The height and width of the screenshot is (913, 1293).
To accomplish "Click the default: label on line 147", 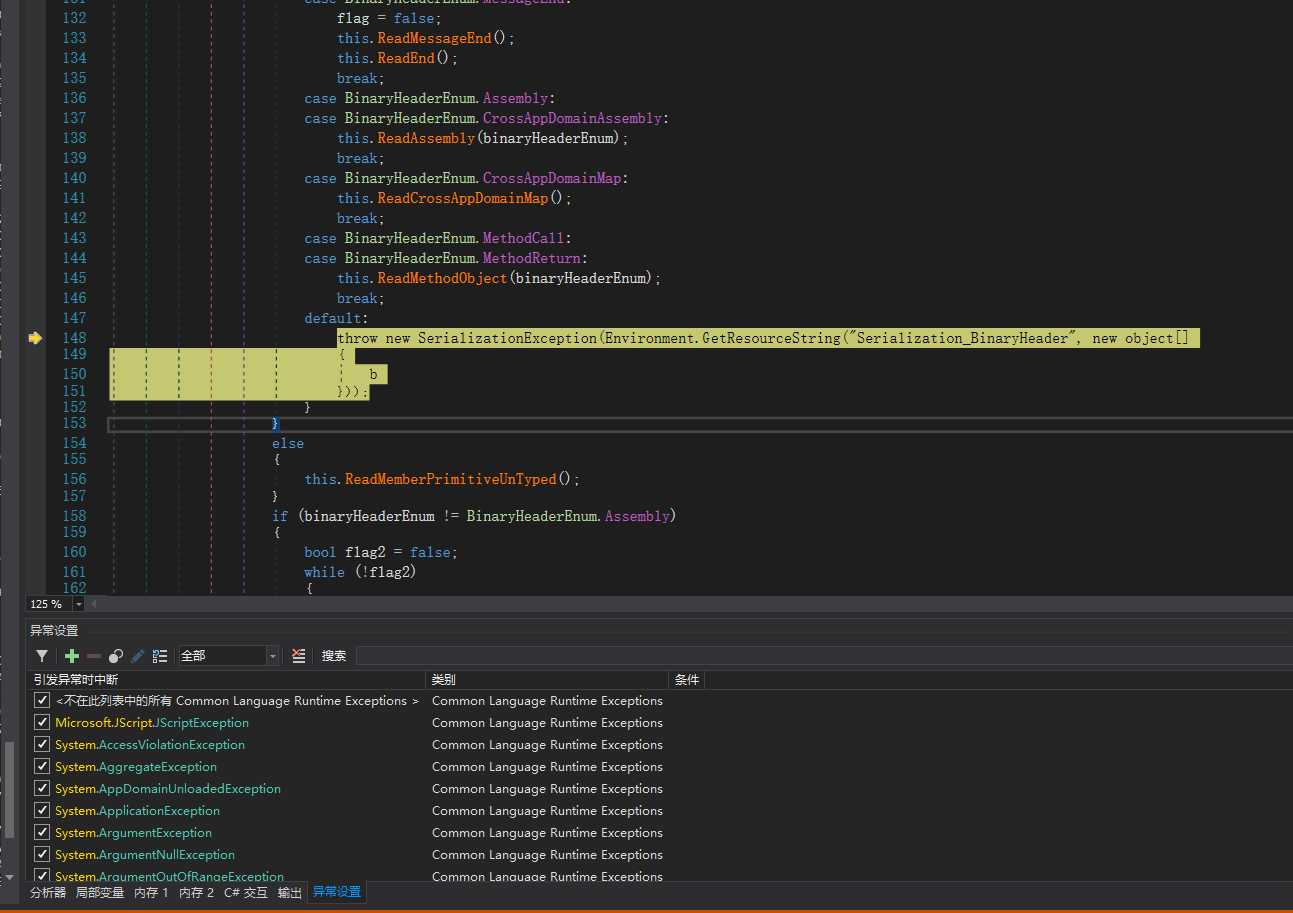I will [336, 318].
